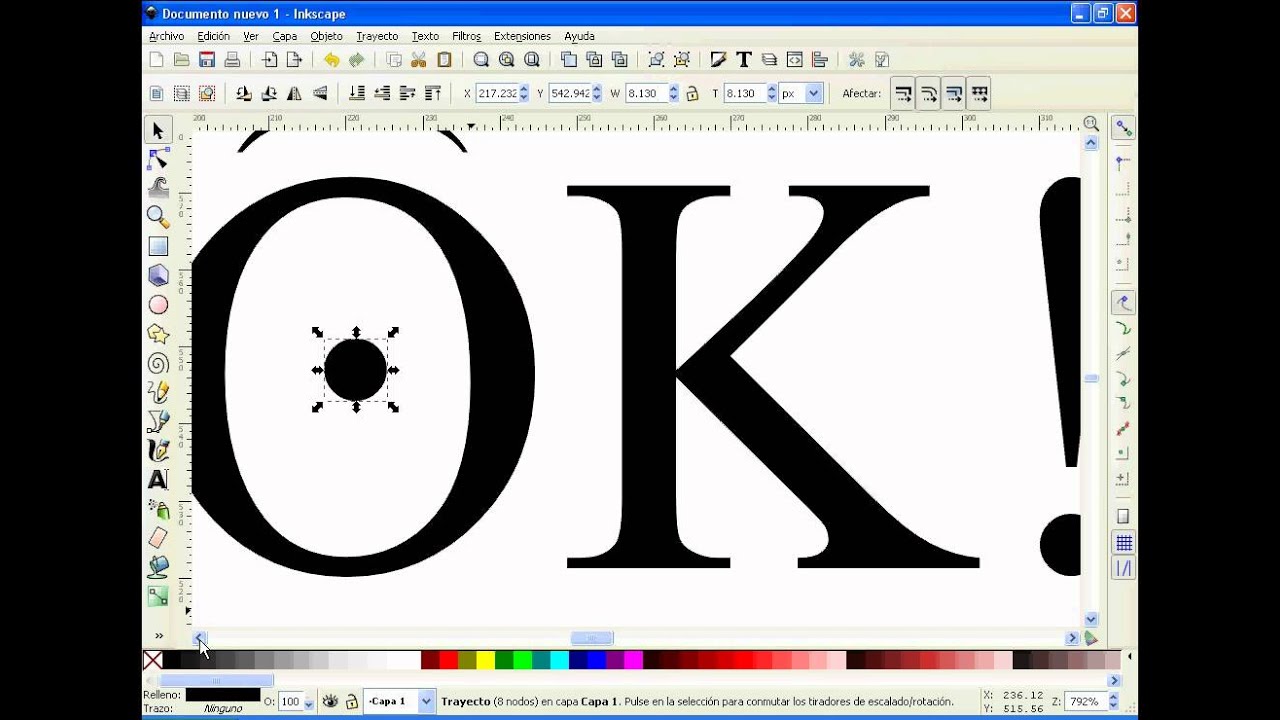This screenshot has height=720, width=1280.
Task: Click the Relleno black fill indicator
Action: tap(222, 694)
